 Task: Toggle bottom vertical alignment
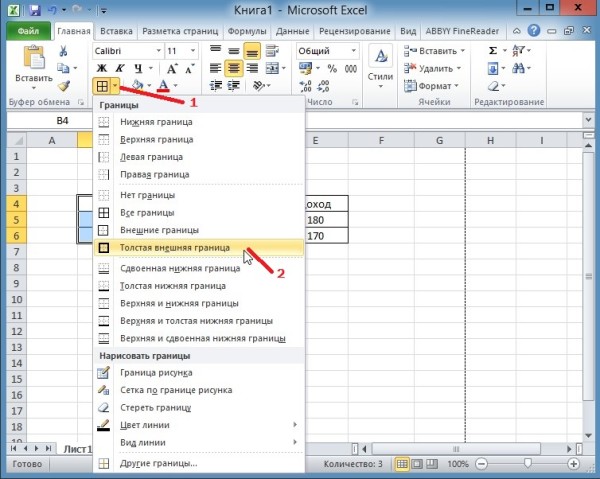click(252, 51)
